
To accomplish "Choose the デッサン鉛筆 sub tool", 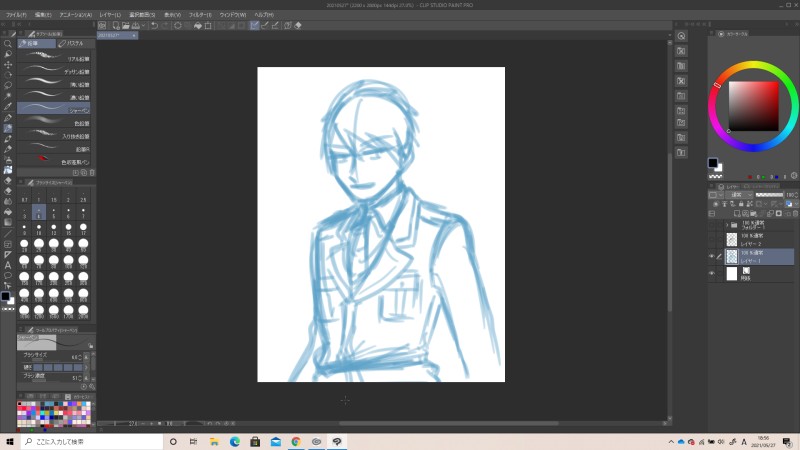I will (54, 70).
